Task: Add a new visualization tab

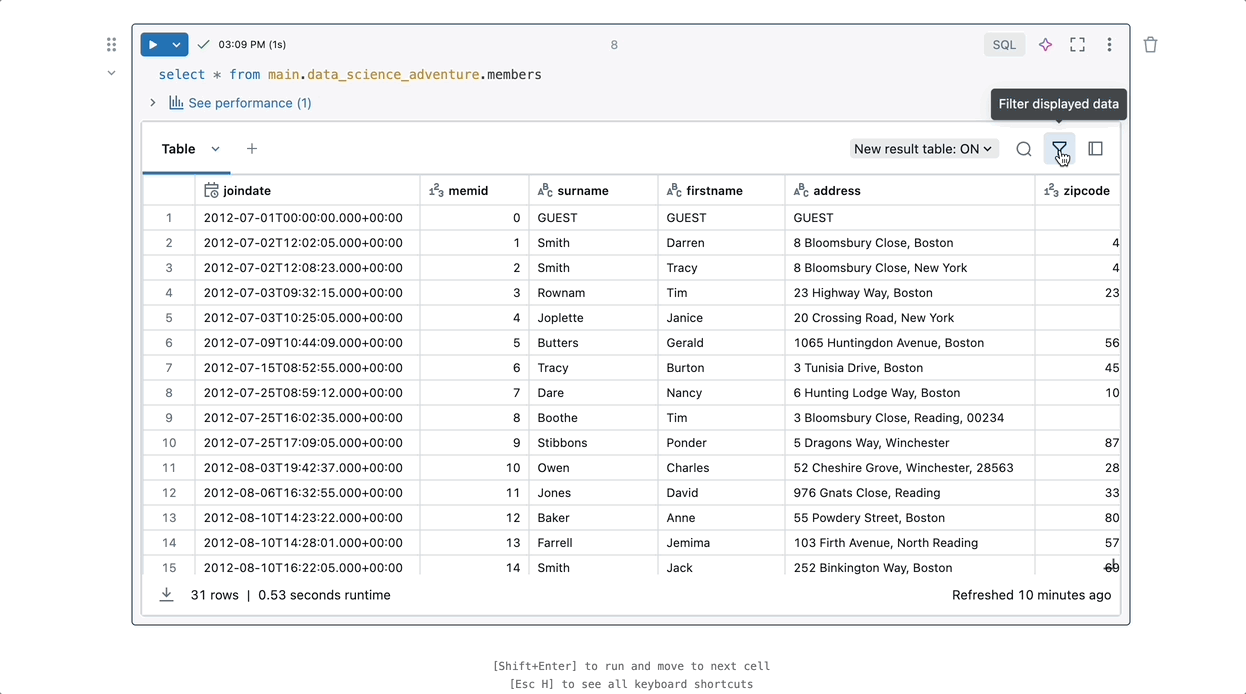Action: 252,149
